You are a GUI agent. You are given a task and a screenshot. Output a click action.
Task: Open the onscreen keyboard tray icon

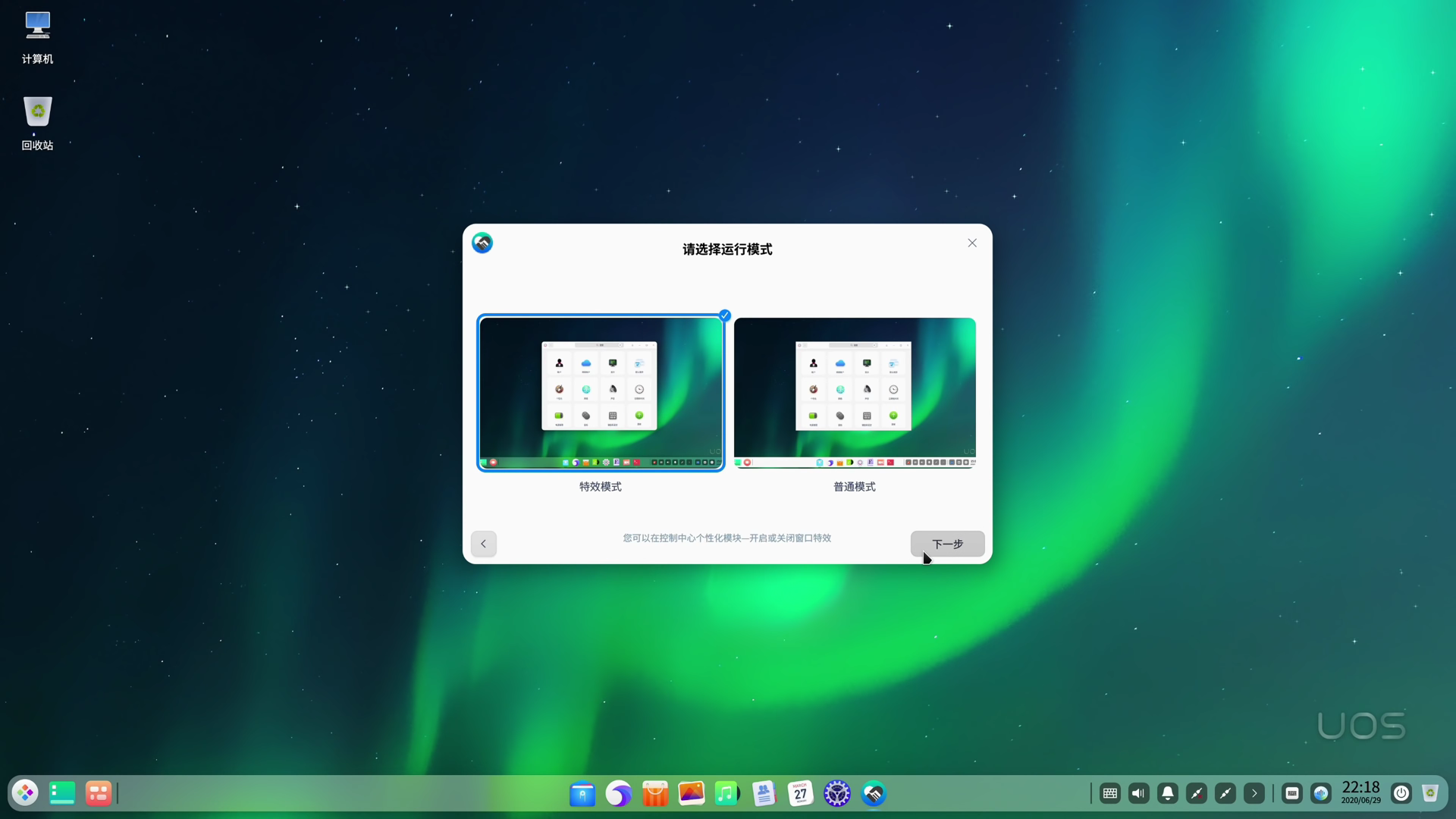coord(1110,793)
